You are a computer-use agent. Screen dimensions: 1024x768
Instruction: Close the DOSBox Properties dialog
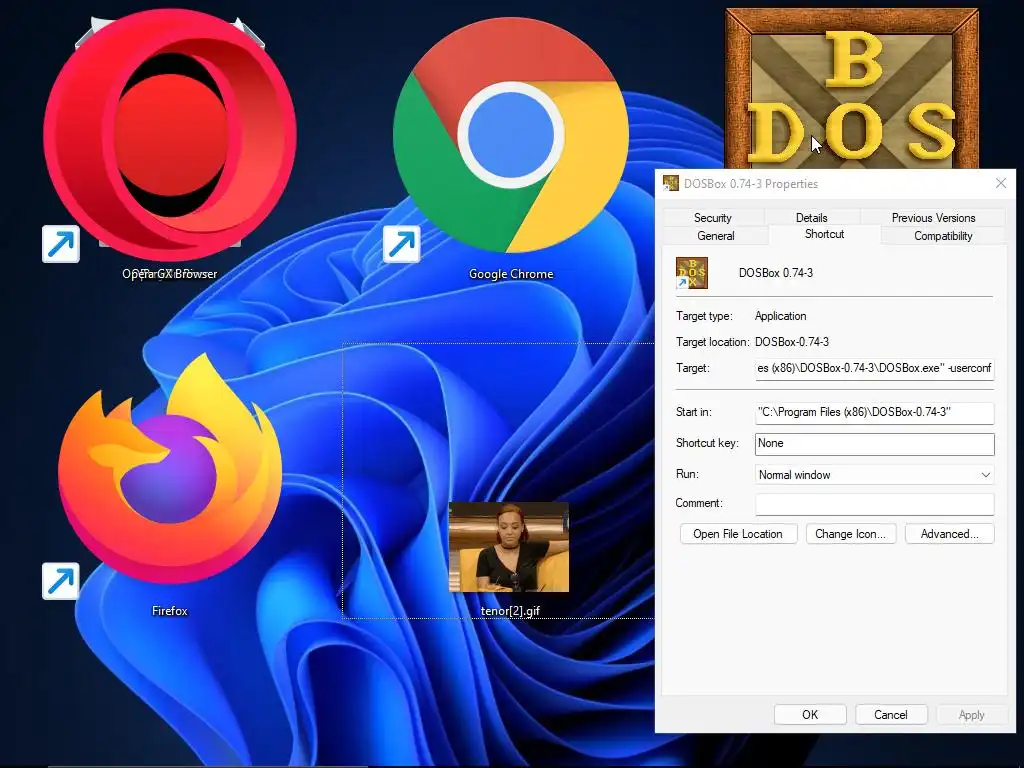click(x=1000, y=184)
